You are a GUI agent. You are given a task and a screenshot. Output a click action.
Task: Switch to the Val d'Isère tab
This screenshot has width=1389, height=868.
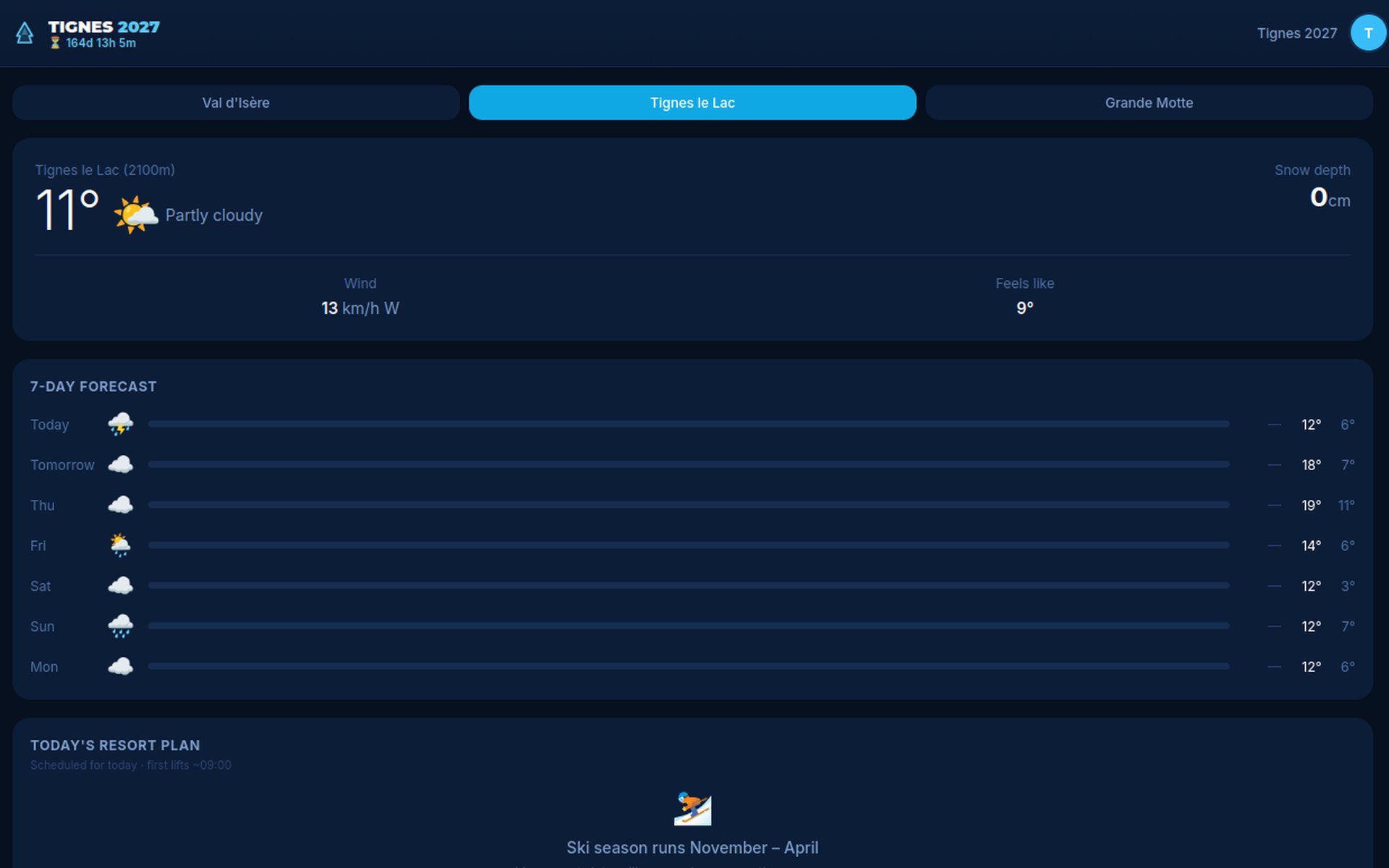[236, 103]
